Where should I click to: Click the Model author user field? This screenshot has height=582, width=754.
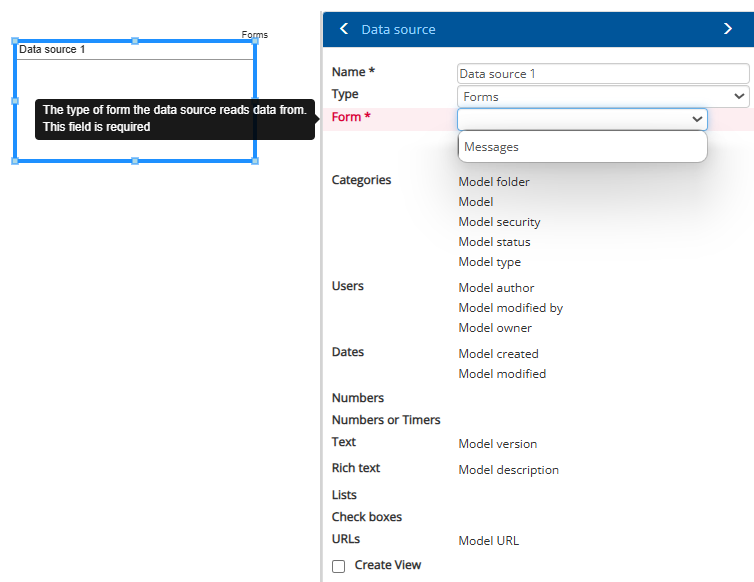tap(495, 288)
